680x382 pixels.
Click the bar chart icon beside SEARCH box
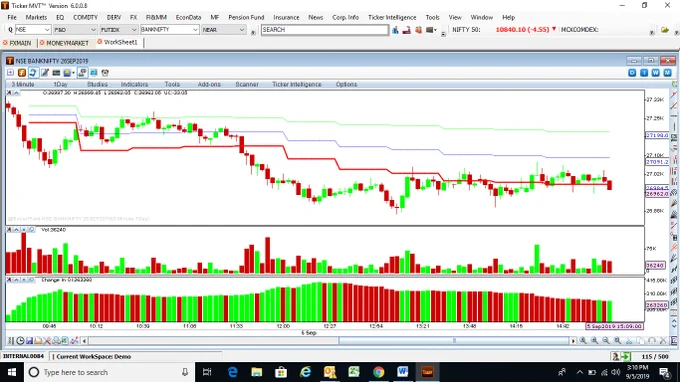395,30
